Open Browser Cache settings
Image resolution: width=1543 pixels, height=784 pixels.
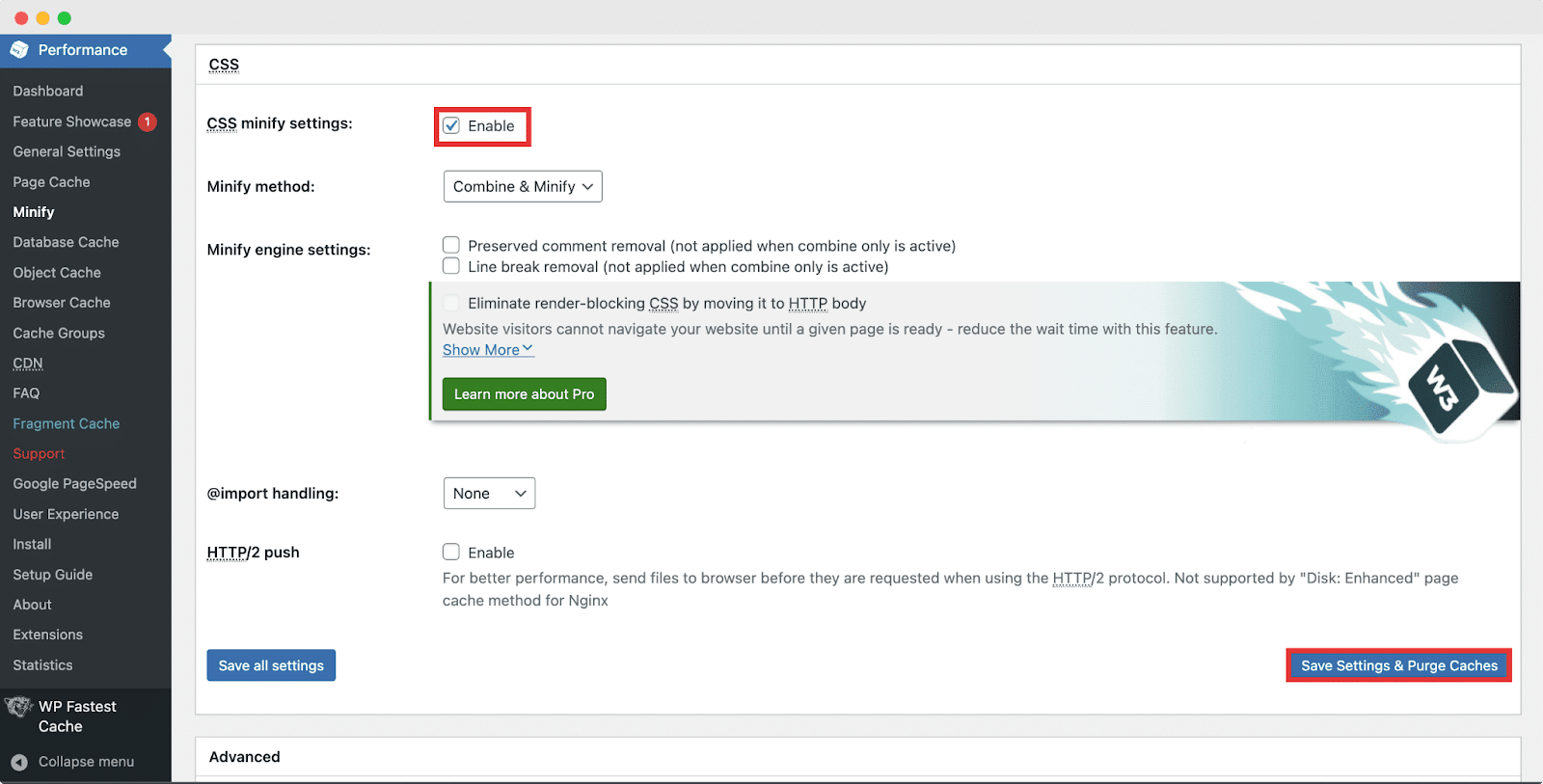(62, 303)
